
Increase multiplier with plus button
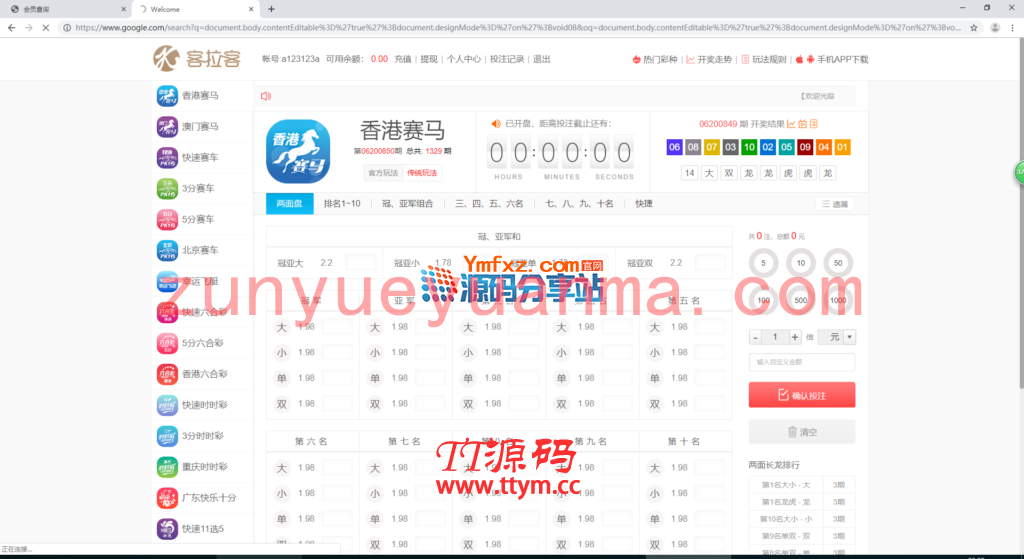[x=795, y=337]
